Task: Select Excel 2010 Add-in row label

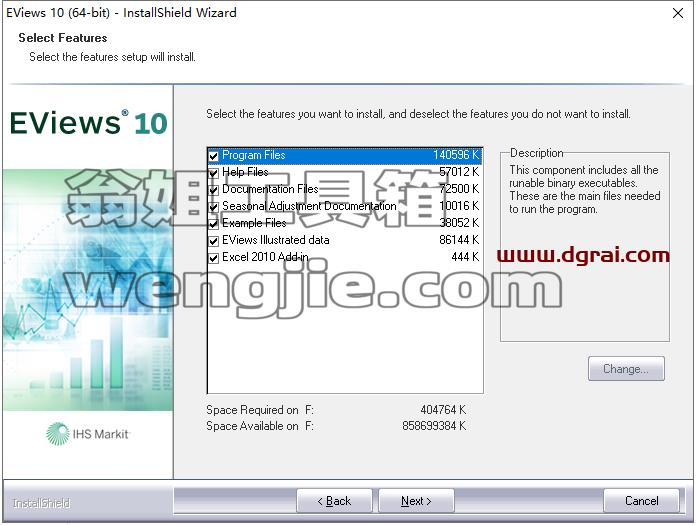Action: tap(265, 257)
